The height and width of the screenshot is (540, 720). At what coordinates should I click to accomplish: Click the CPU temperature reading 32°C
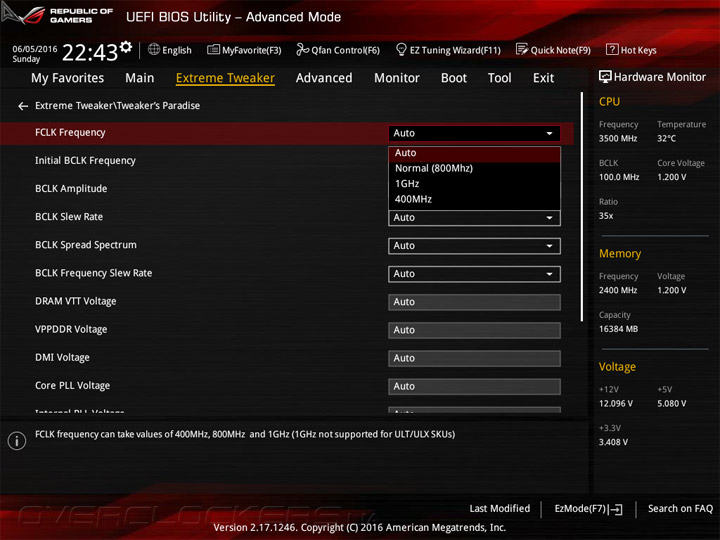(666, 139)
